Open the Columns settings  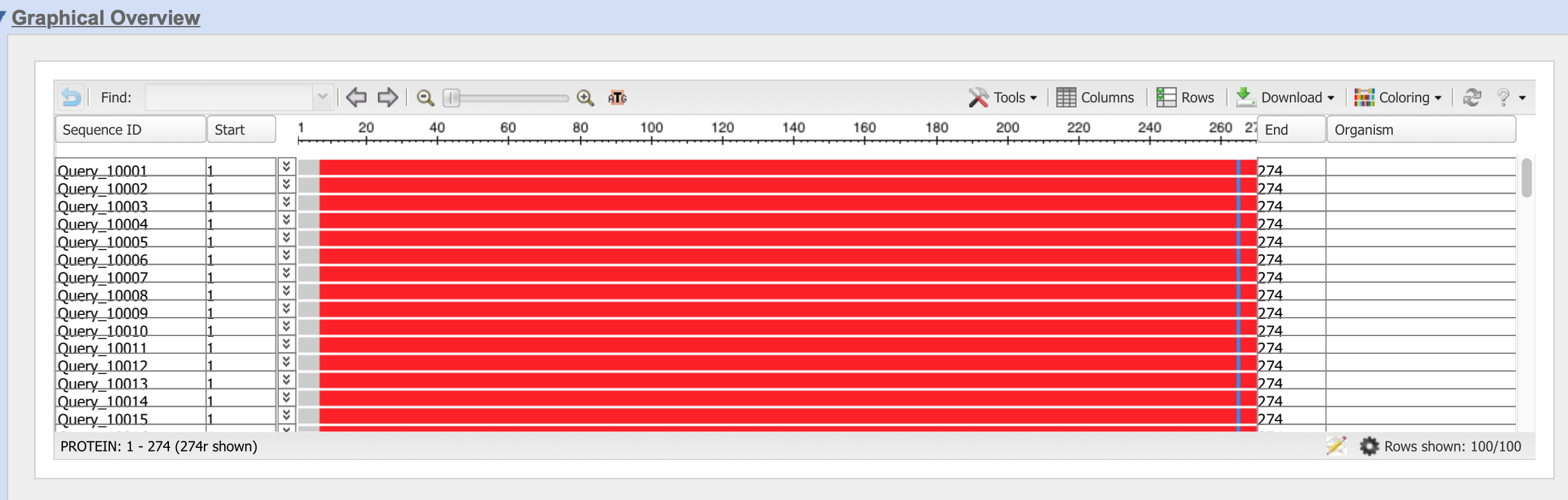click(x=1095, y=97)
